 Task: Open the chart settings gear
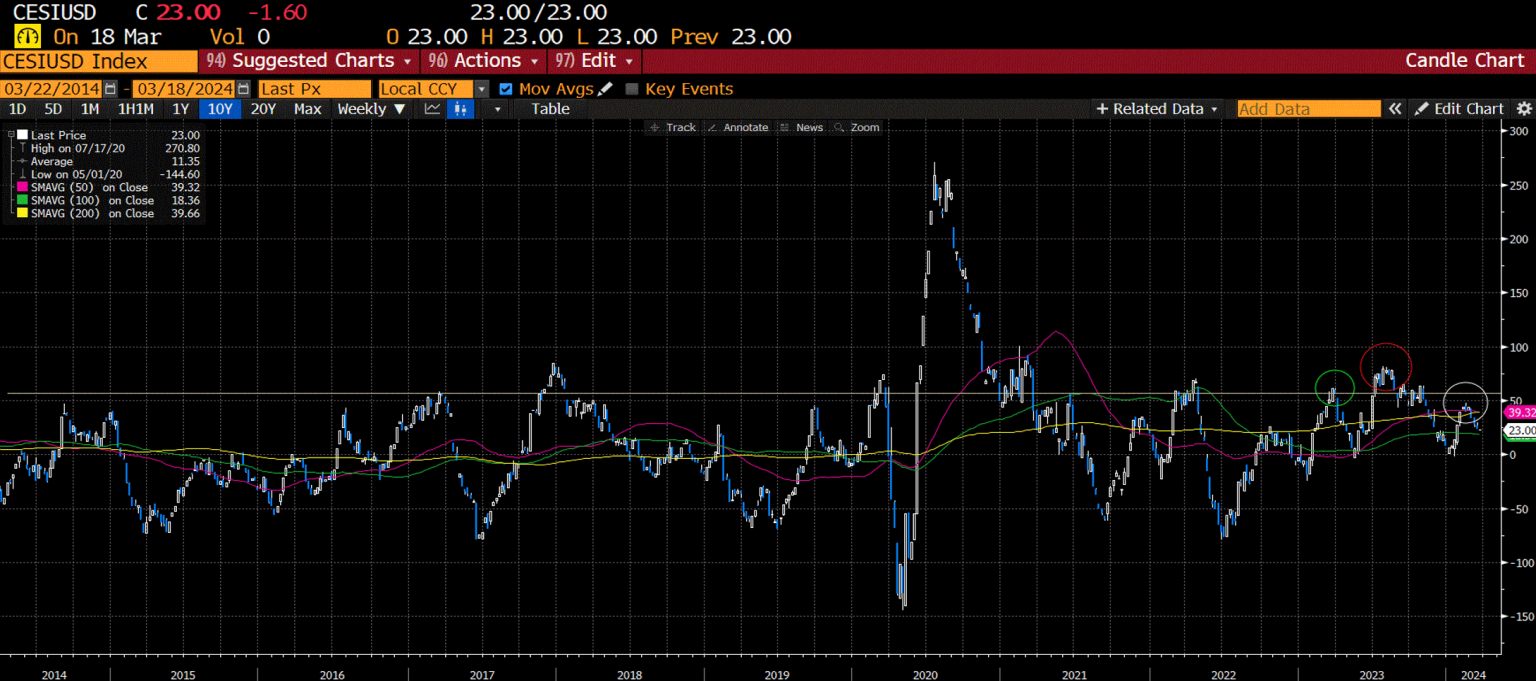click(1526, 109)
